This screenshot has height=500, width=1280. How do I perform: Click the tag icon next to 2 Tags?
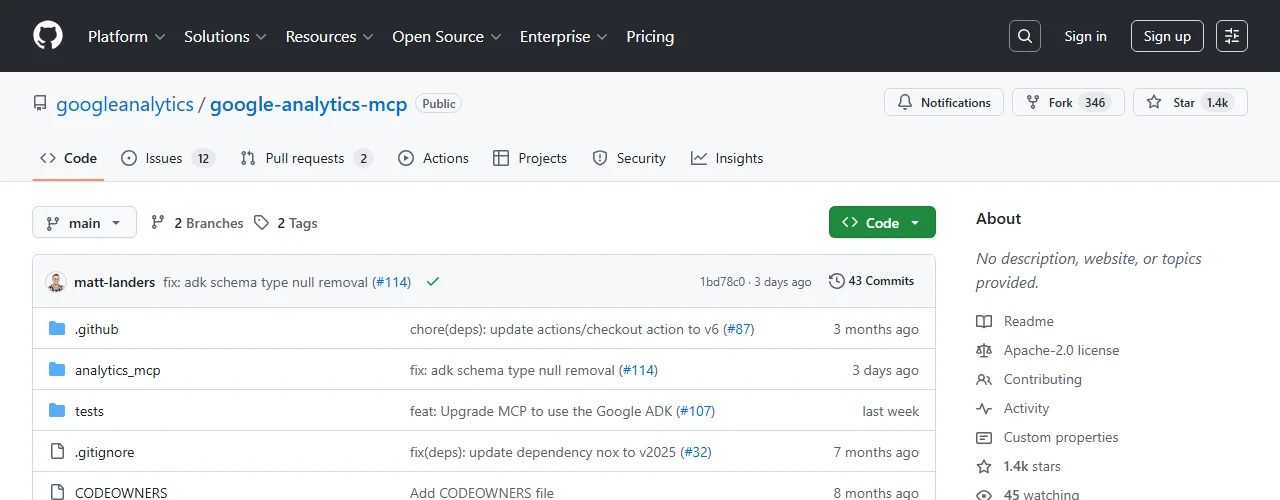pyautogui.click(x=261, y=223)
